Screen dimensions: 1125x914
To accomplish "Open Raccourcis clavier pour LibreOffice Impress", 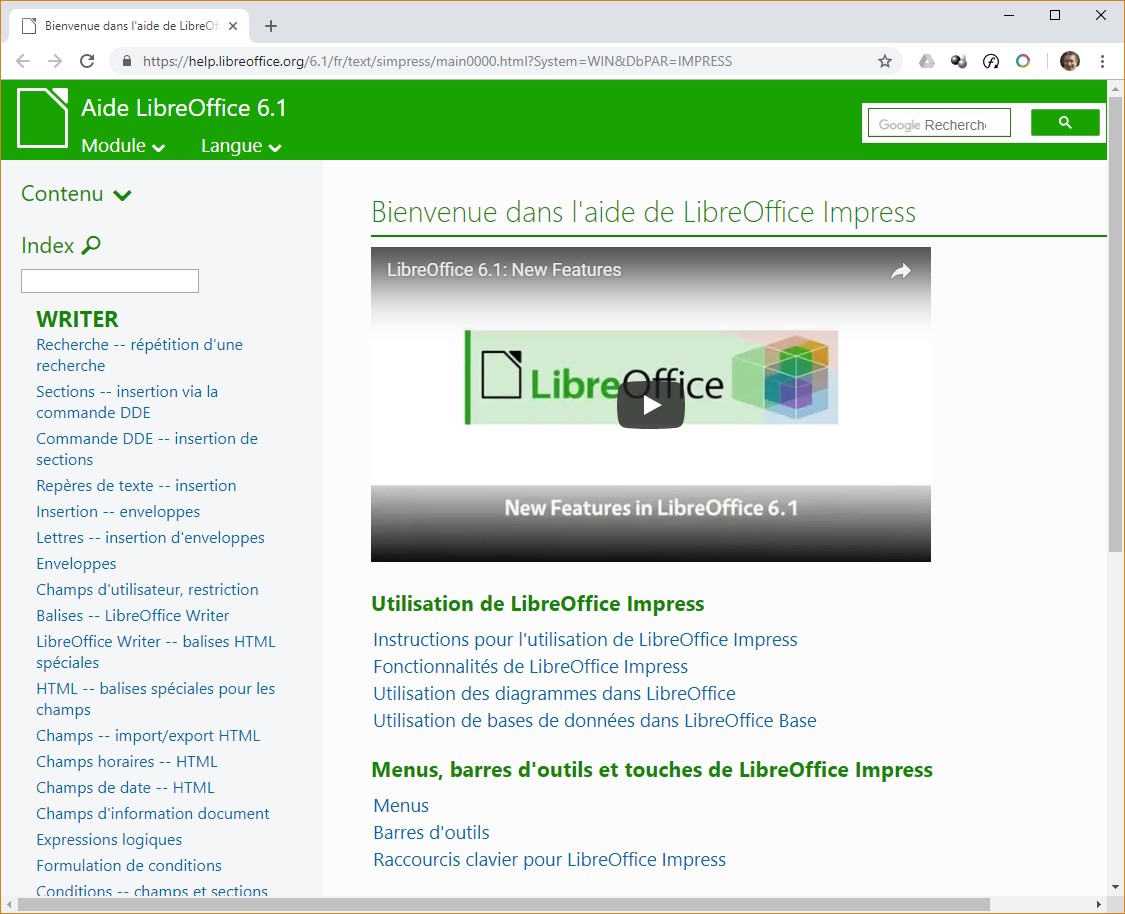I will 550,859.
